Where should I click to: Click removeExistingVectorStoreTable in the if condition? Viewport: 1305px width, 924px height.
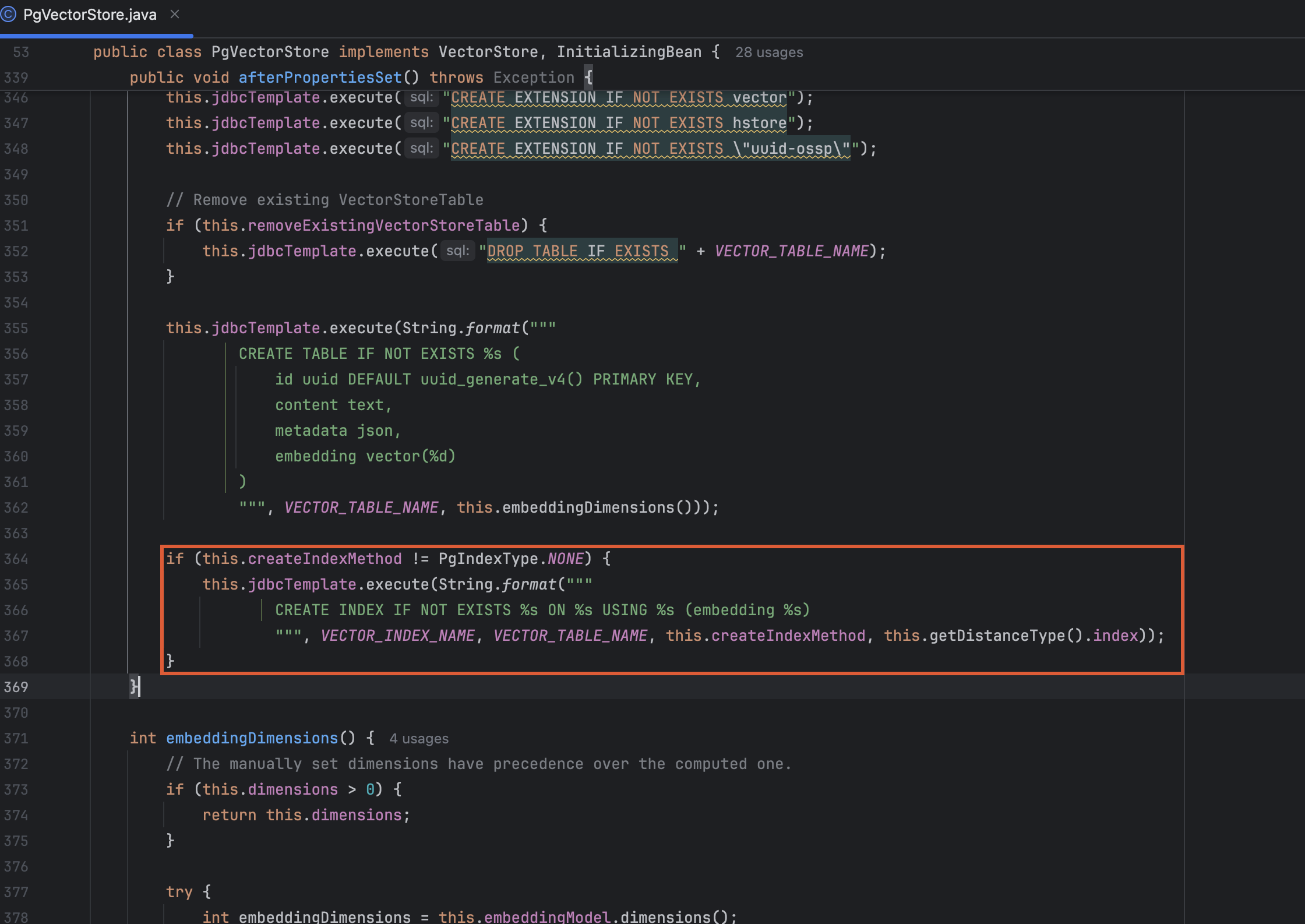pos(384,225)
